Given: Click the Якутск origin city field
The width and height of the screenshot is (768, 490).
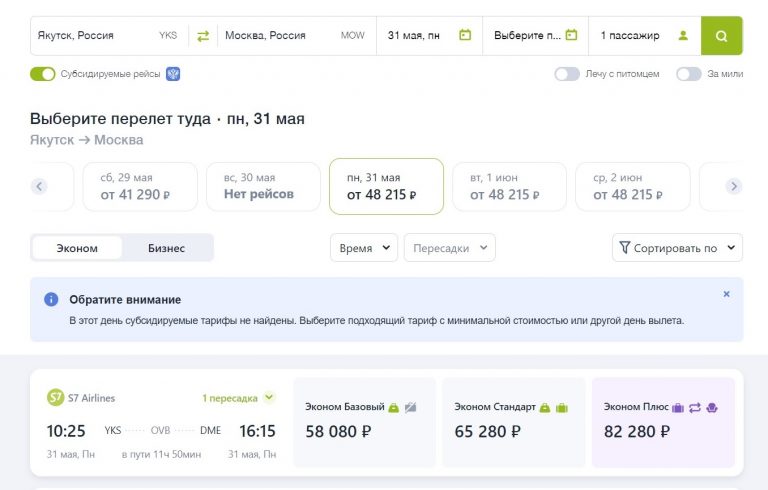Looking at the screenshot, I should click(x=95, y=36).
